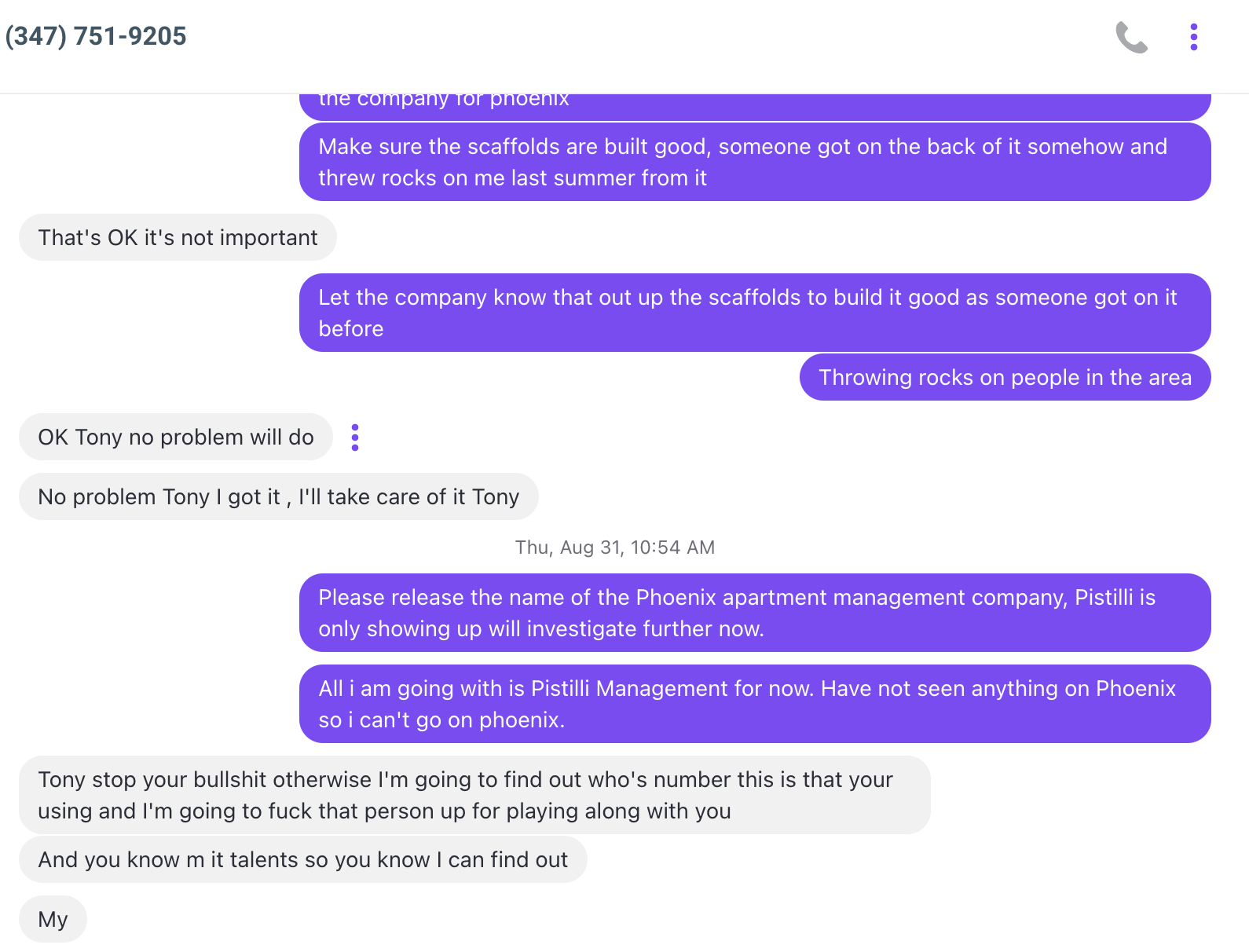Screen dimensions: 1249x952
Task: Select the "All i am going with is Pistilli Management" bubble
Action: (x=755, y=704)
